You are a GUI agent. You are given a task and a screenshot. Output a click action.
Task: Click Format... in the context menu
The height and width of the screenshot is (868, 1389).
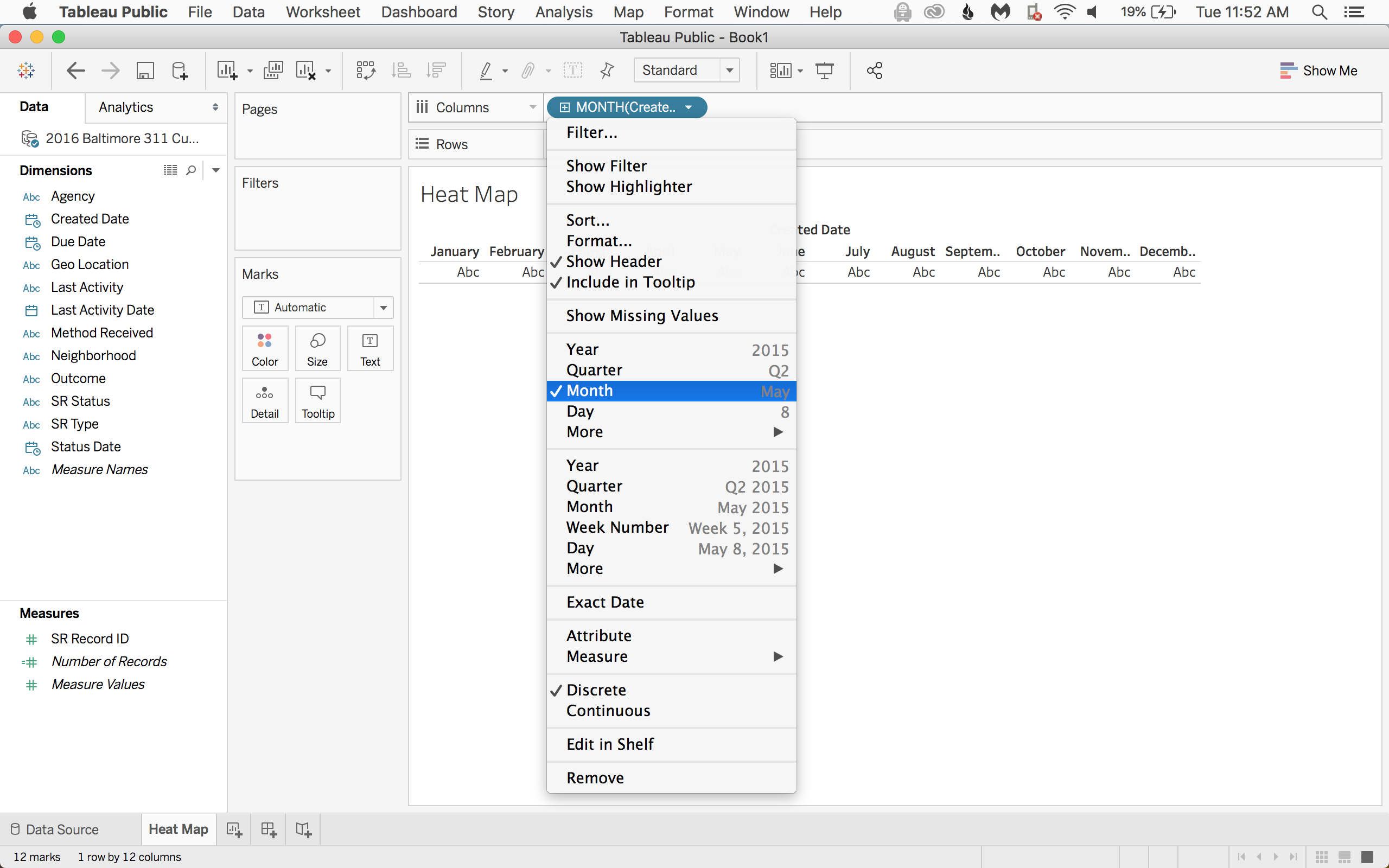click(x=671, y=241)
